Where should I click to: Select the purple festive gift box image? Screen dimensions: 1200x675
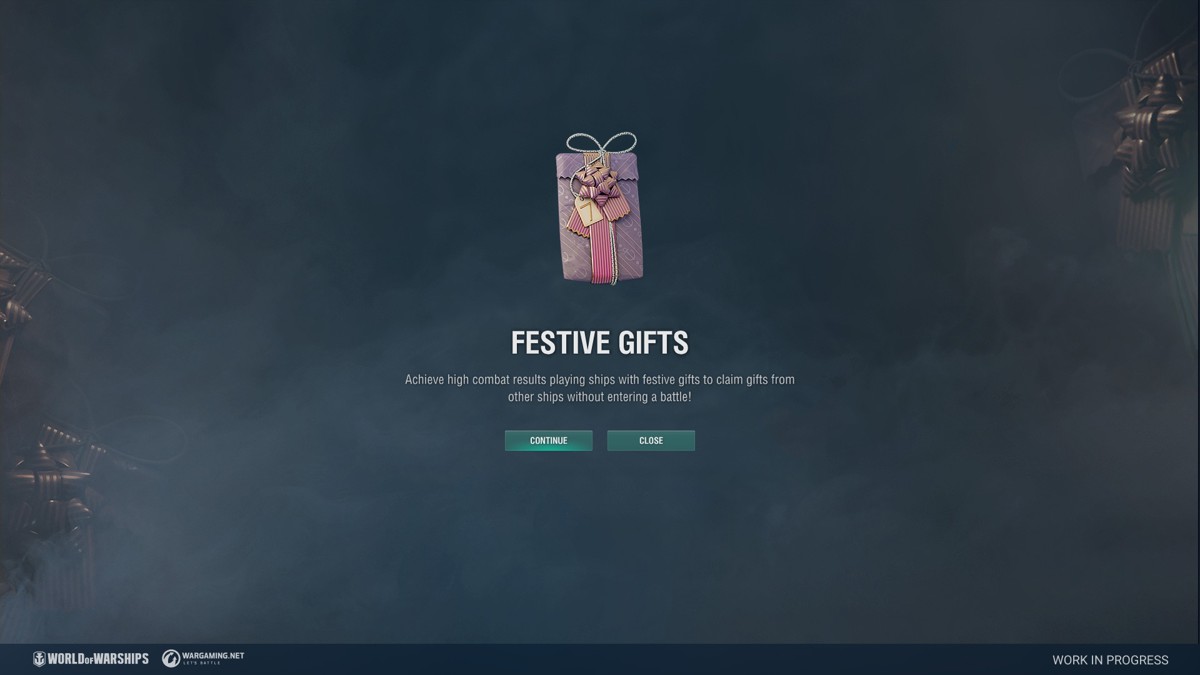pos(599,209)
